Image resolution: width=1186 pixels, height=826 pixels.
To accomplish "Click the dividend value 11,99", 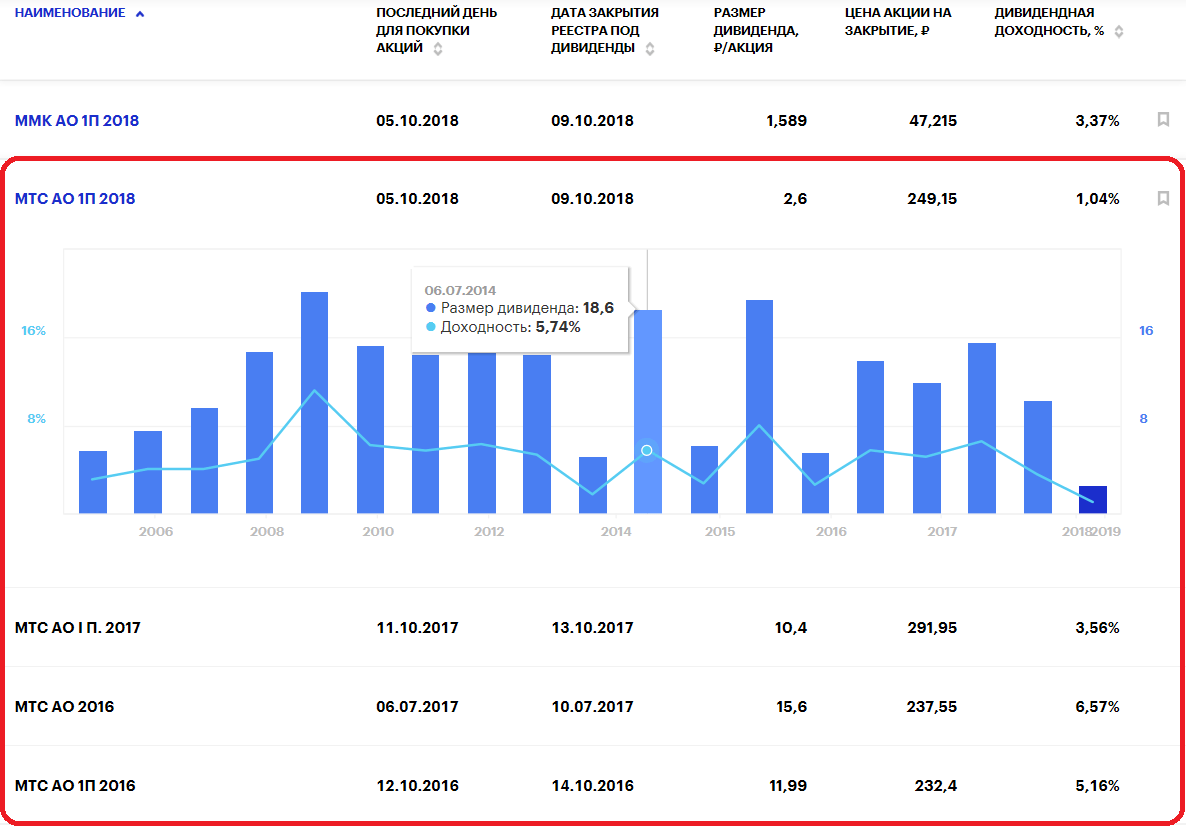I will click(789, 786).
